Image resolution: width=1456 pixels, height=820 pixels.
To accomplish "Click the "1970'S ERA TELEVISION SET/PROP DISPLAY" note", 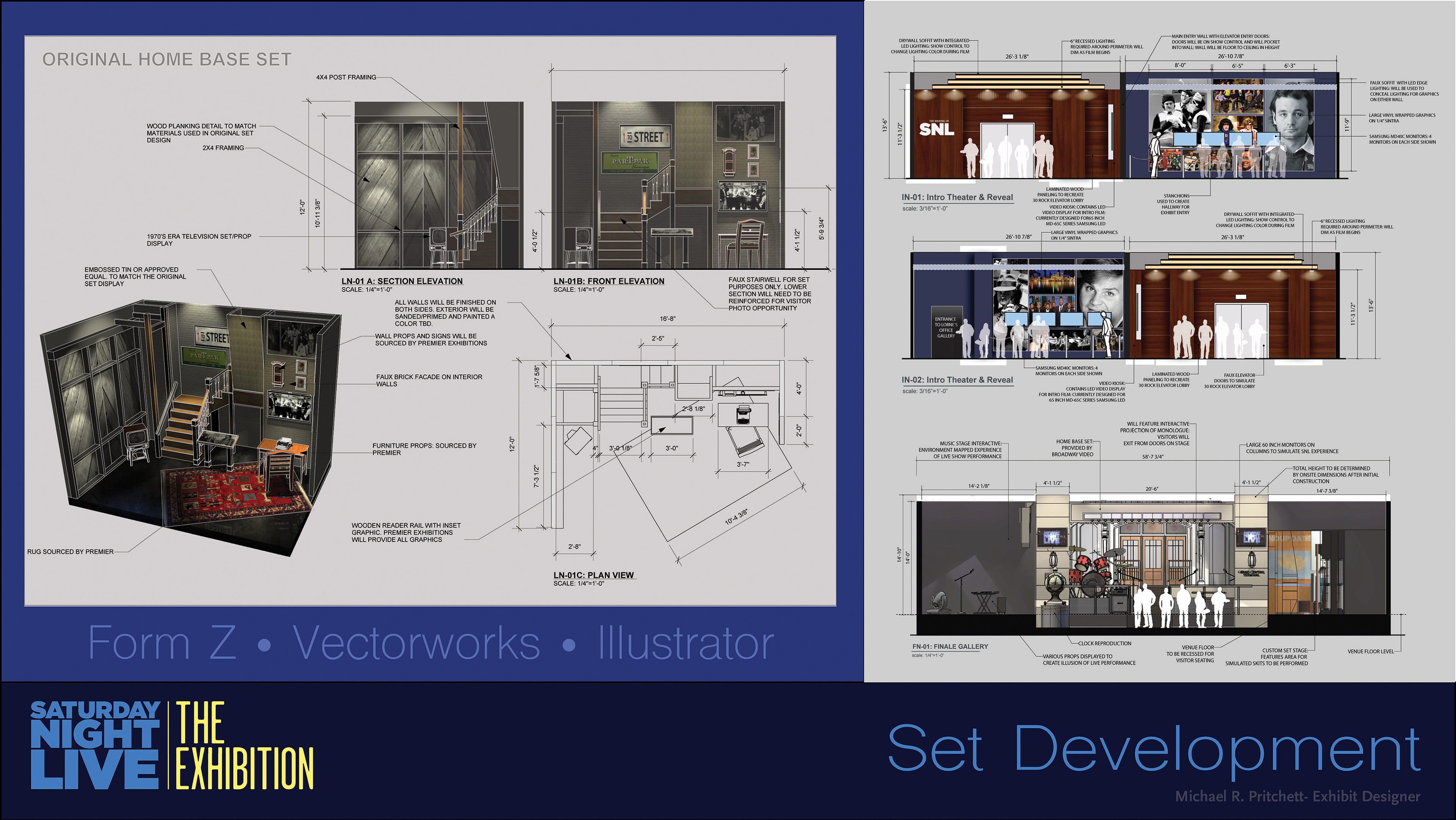I will click(x=199, y=240).
